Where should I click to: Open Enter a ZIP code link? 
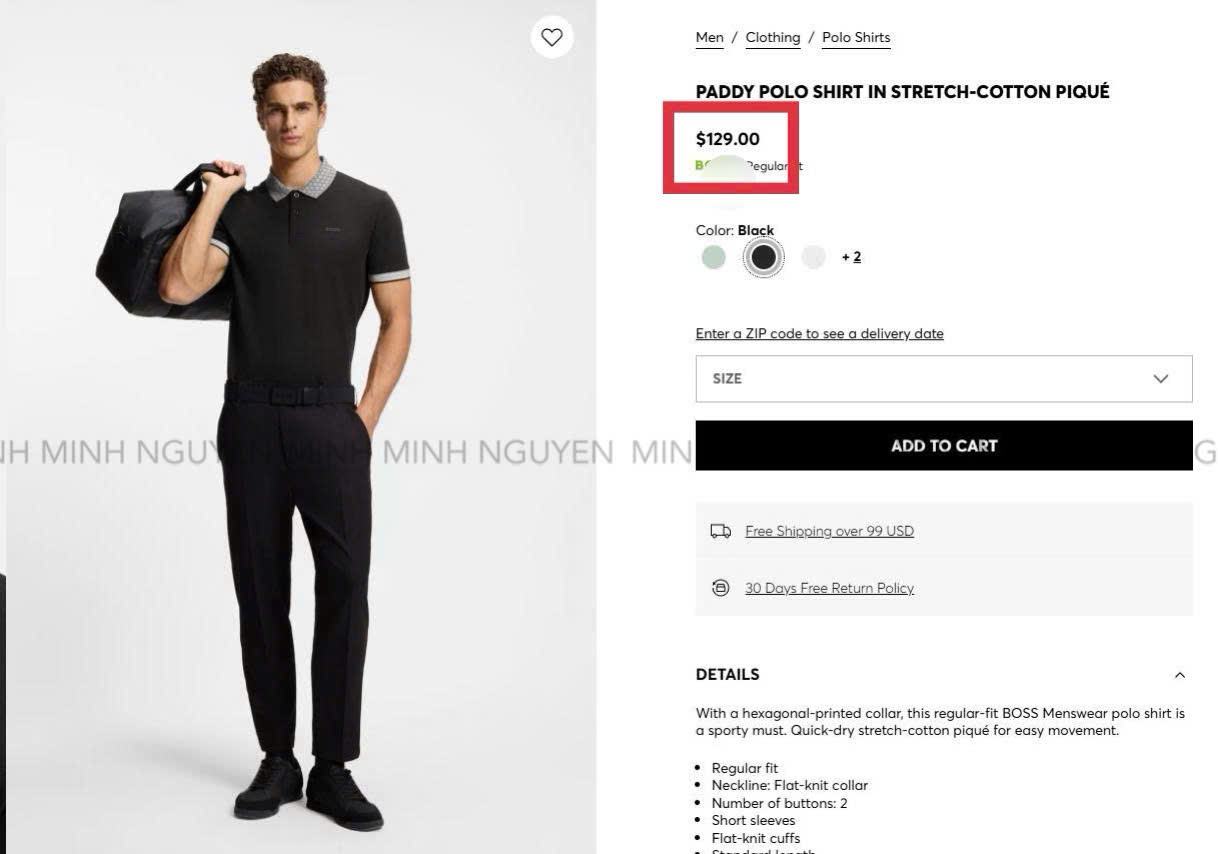[x=819, y=334]
